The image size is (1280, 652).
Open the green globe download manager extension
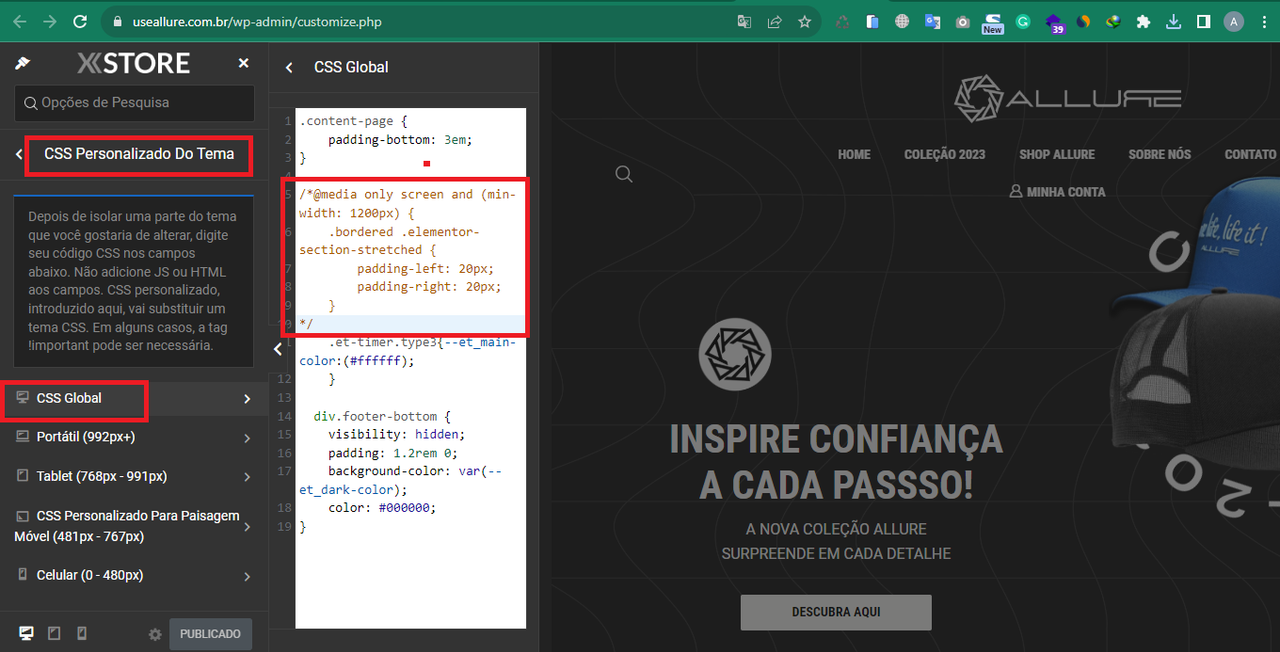(1113, 21)
